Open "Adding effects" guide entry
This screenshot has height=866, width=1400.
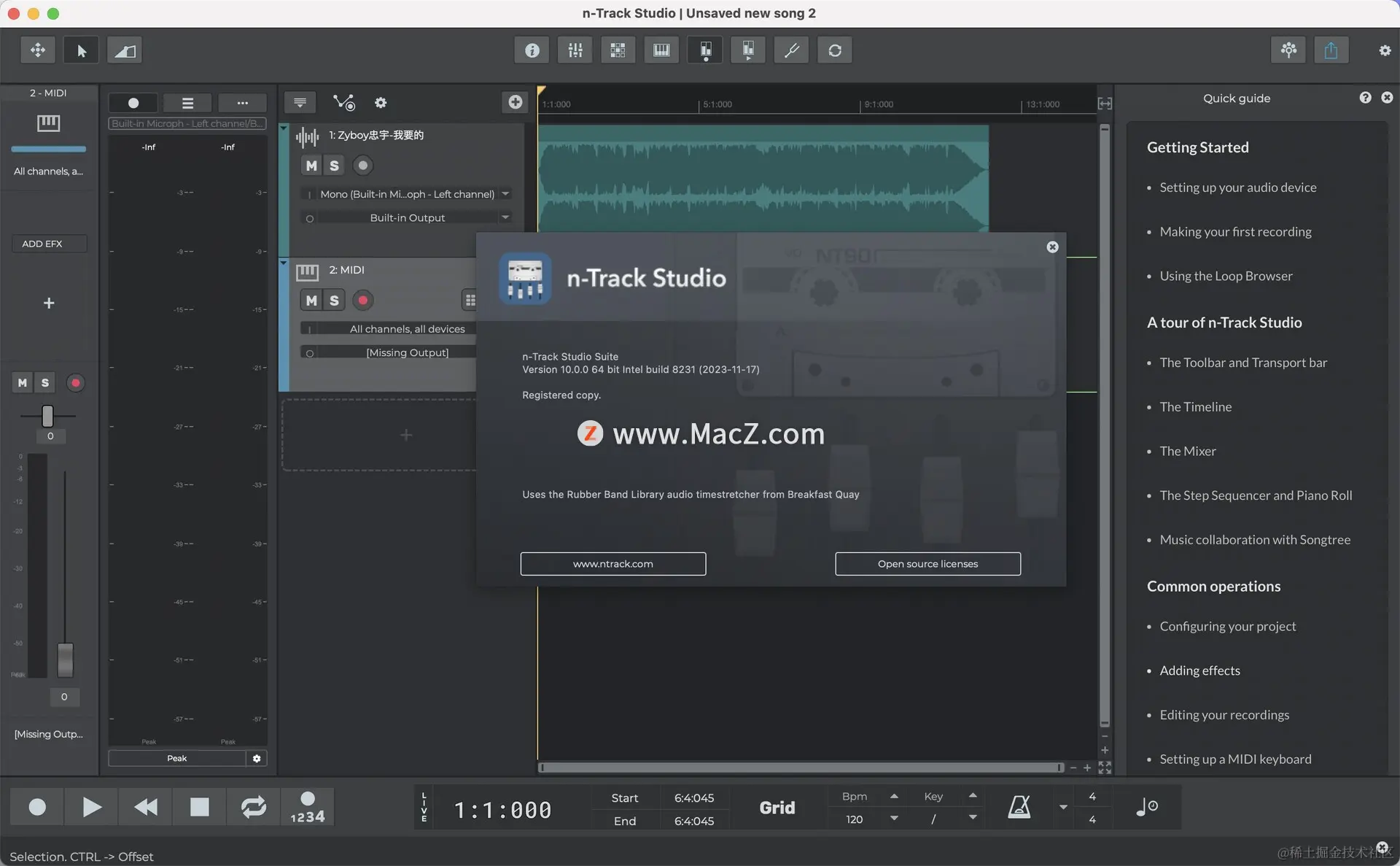[1199, 670]
